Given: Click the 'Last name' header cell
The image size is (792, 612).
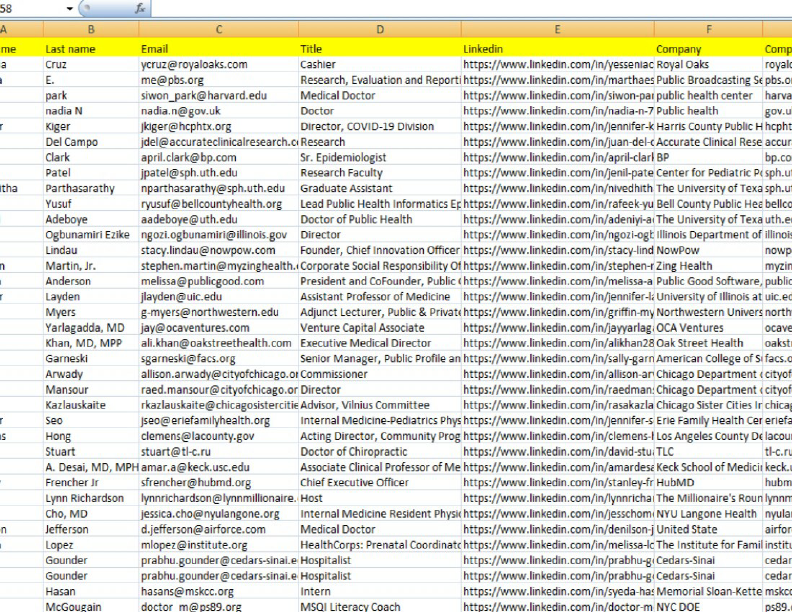Looking at the screenshot, I should click(x=91, y=49).
